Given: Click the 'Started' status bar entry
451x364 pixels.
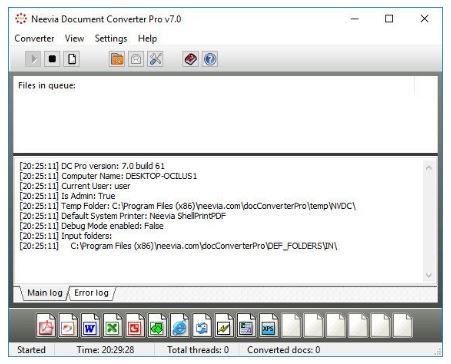Looking at the screenshot, I should pos(31,350).
